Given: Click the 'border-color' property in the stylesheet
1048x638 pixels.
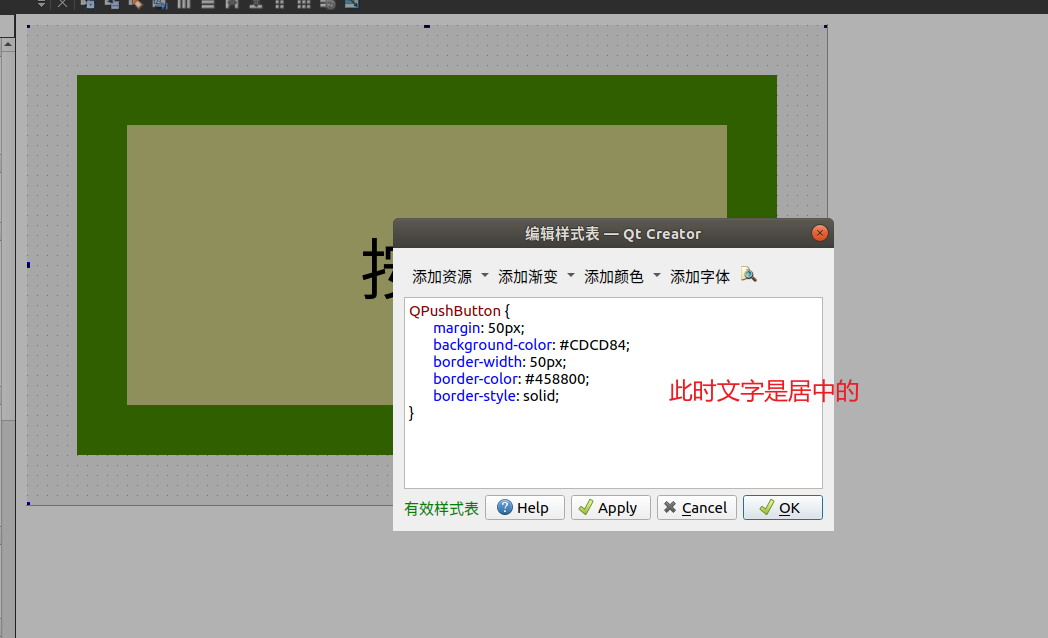Looking at the screenshot, I should (x=476, y=379).
